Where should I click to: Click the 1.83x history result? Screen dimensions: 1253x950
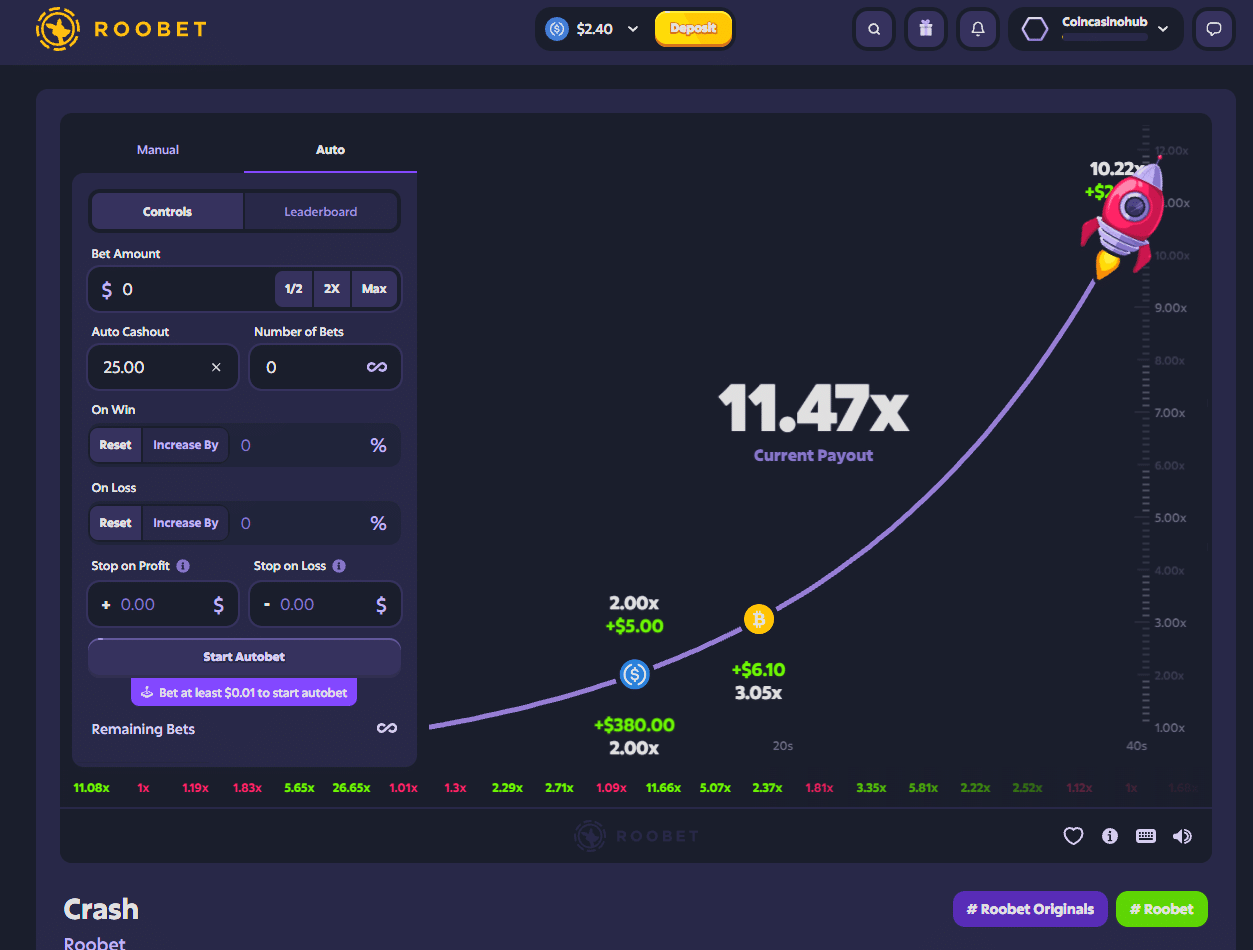click(x=247, y=788)
